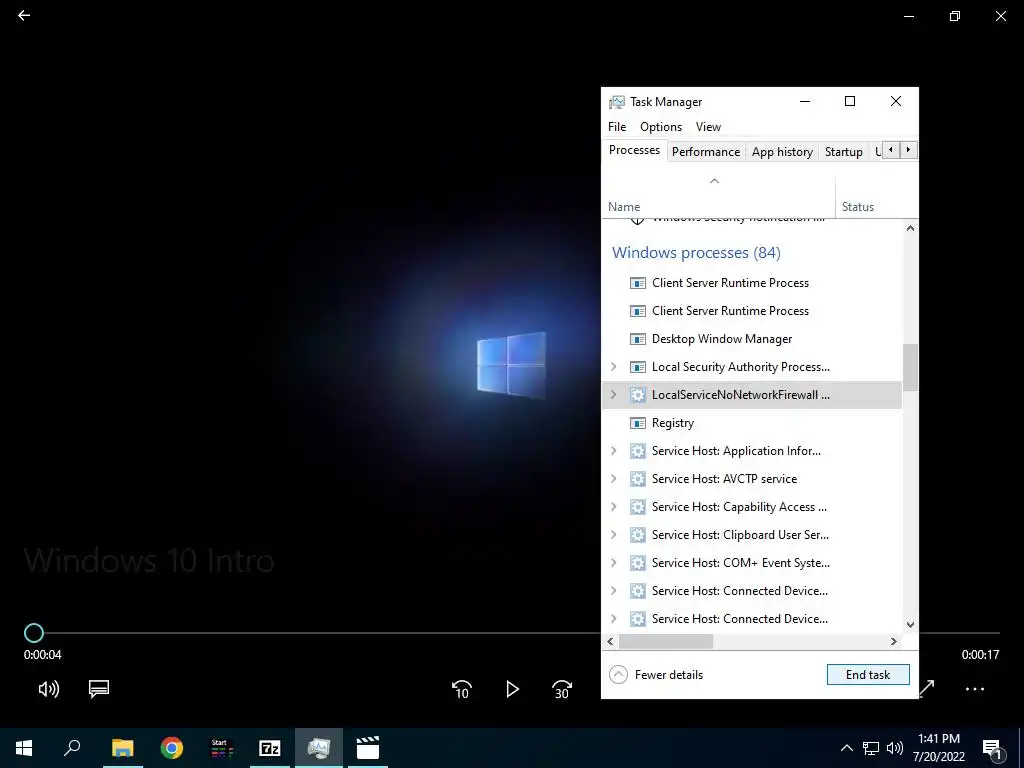Screen dimensions: 1024x768
Task: Play the Windows 10 Intro video
Action: click(x=513, y=689)
